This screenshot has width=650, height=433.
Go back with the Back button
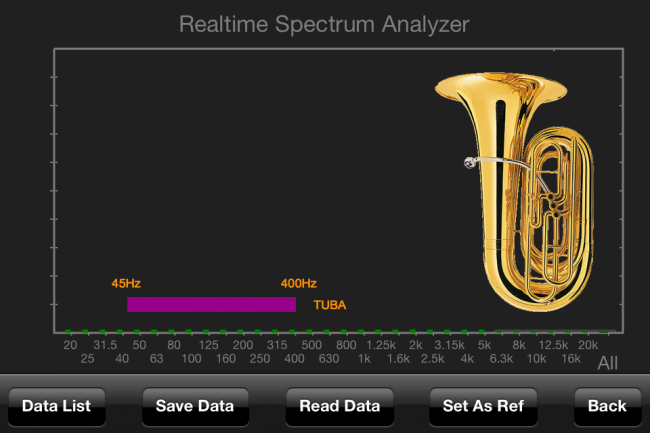(x=607, y=406)
